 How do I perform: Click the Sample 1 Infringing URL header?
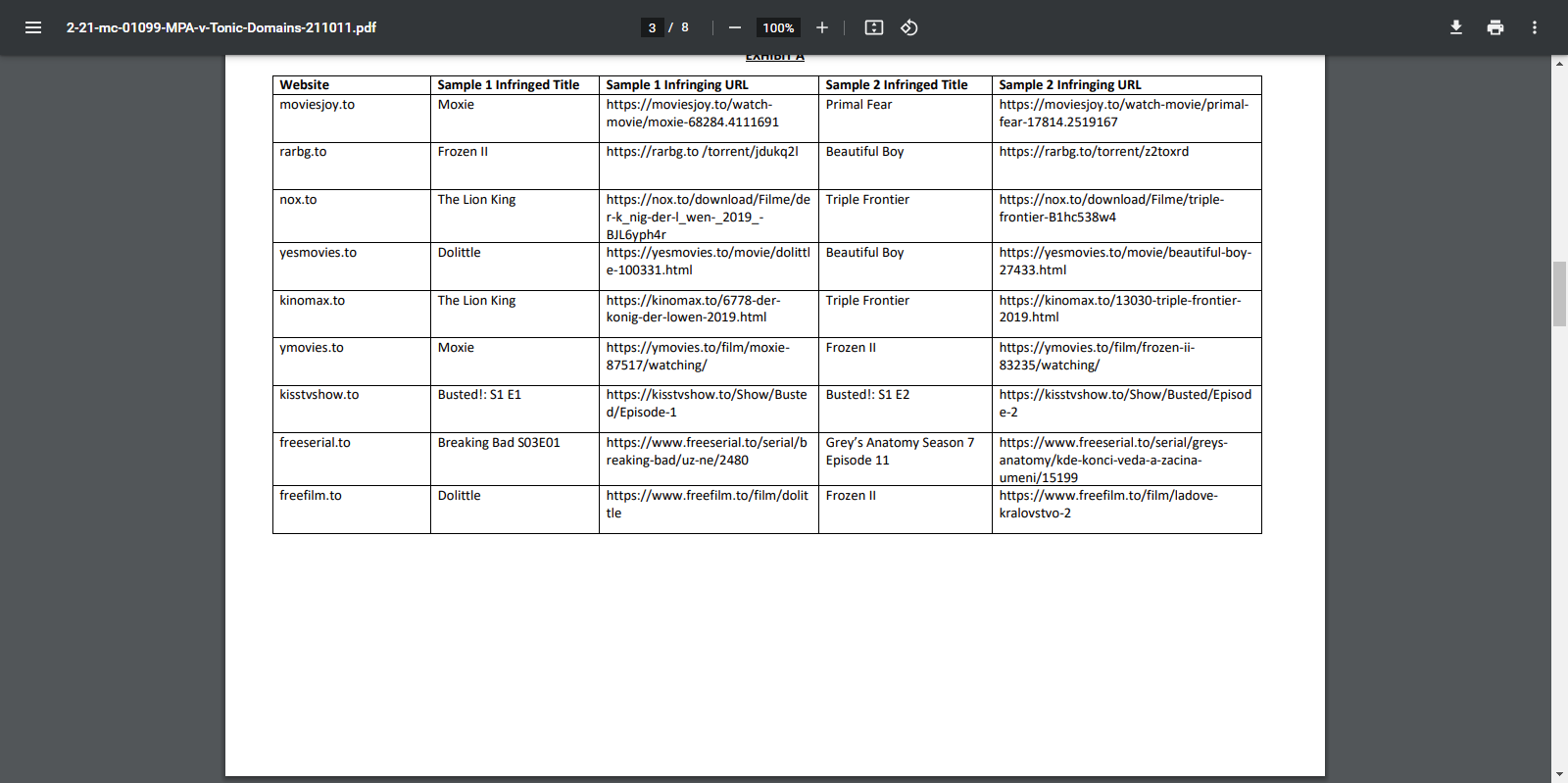point(677,85)
